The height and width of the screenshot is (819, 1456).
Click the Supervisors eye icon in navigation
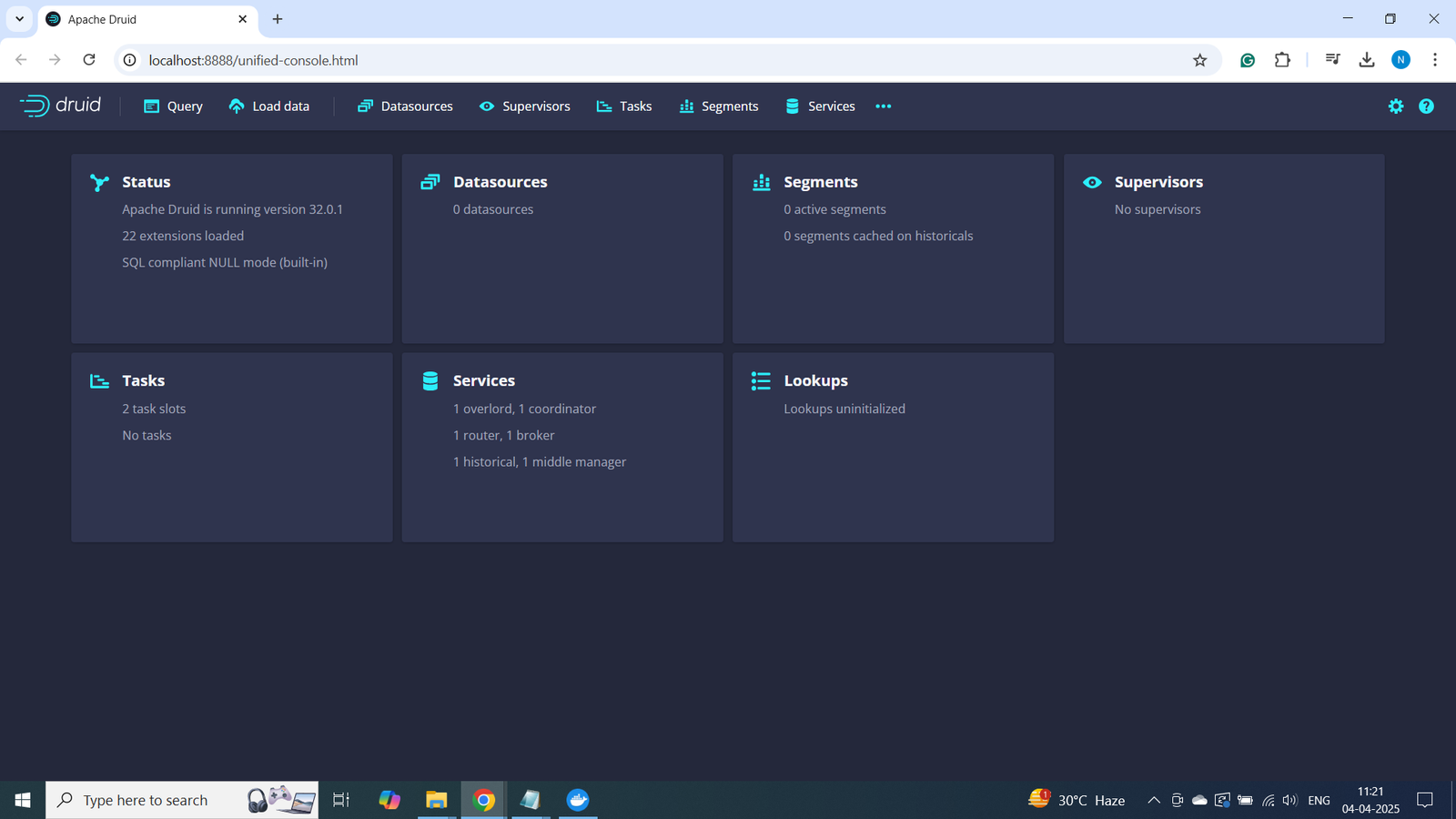485,106
